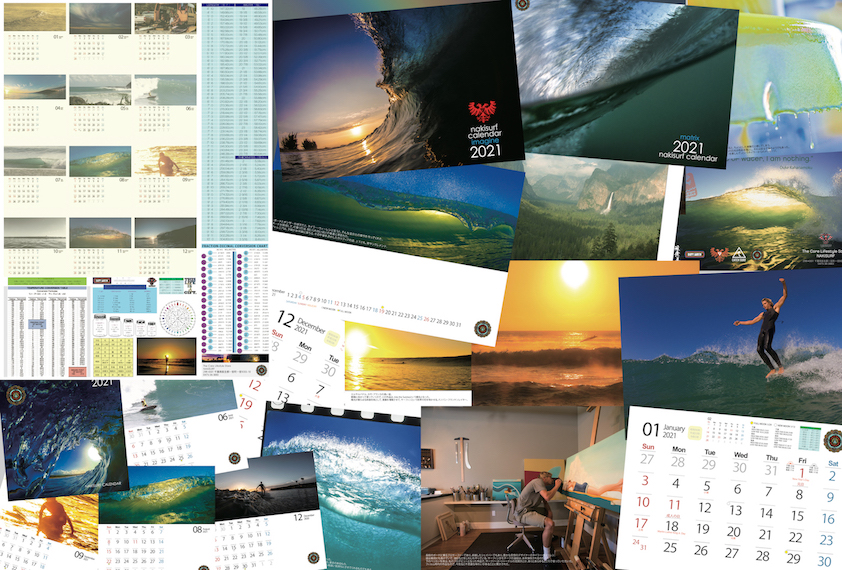This screenshot has width=842, height=570.
Task: Click date 13 on the January 2021 page
Action: pos(736,510)
